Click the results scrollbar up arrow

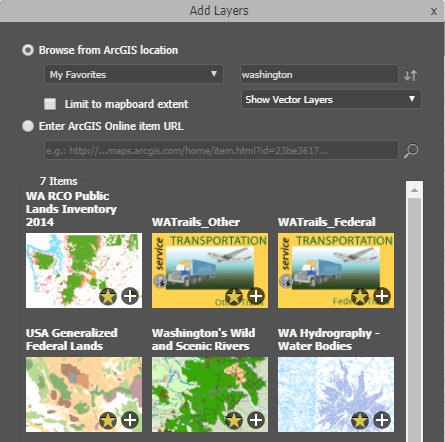[x=414, y=190]
